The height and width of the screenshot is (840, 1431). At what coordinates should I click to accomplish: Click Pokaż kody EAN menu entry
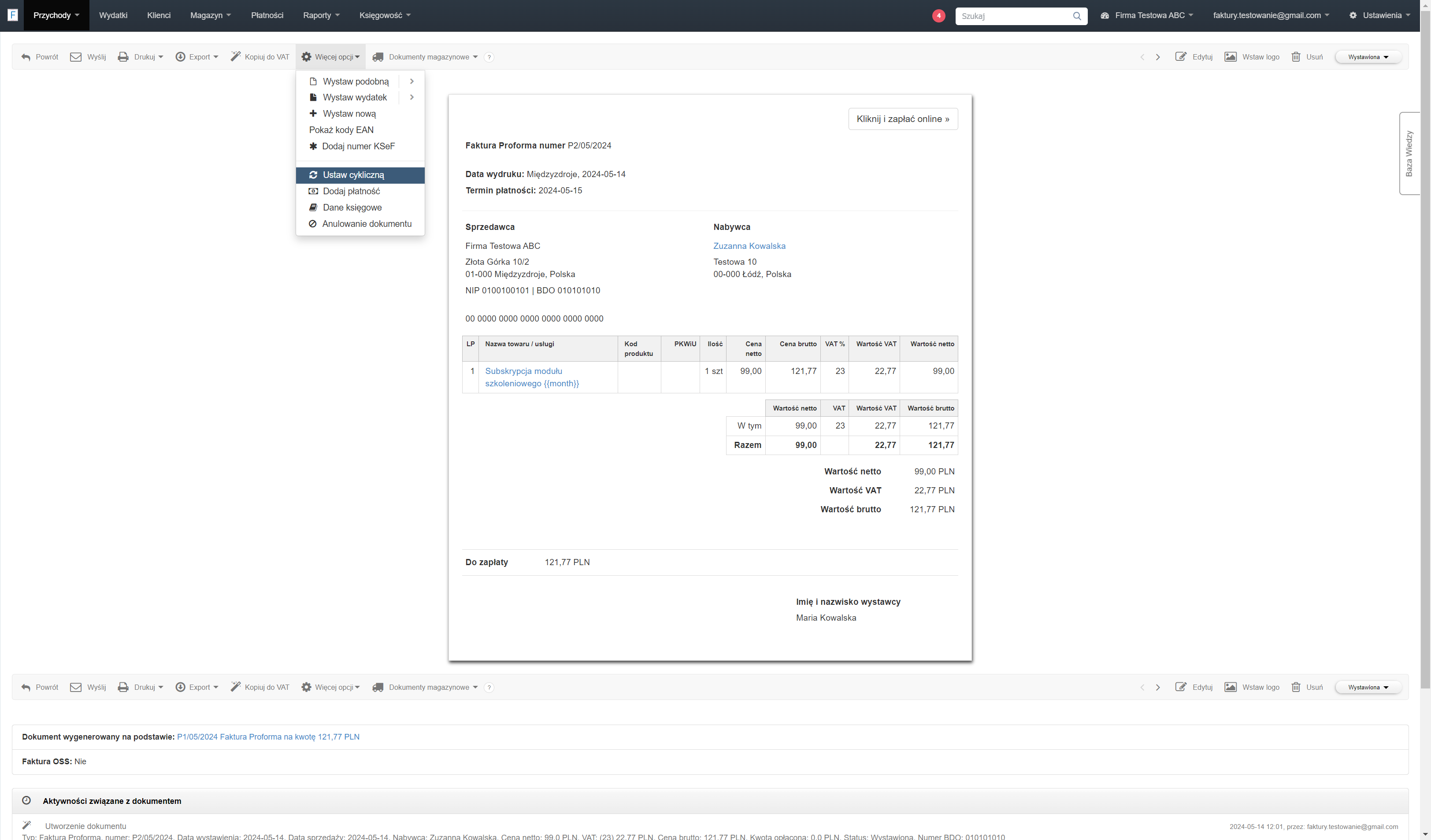[360, 130]
